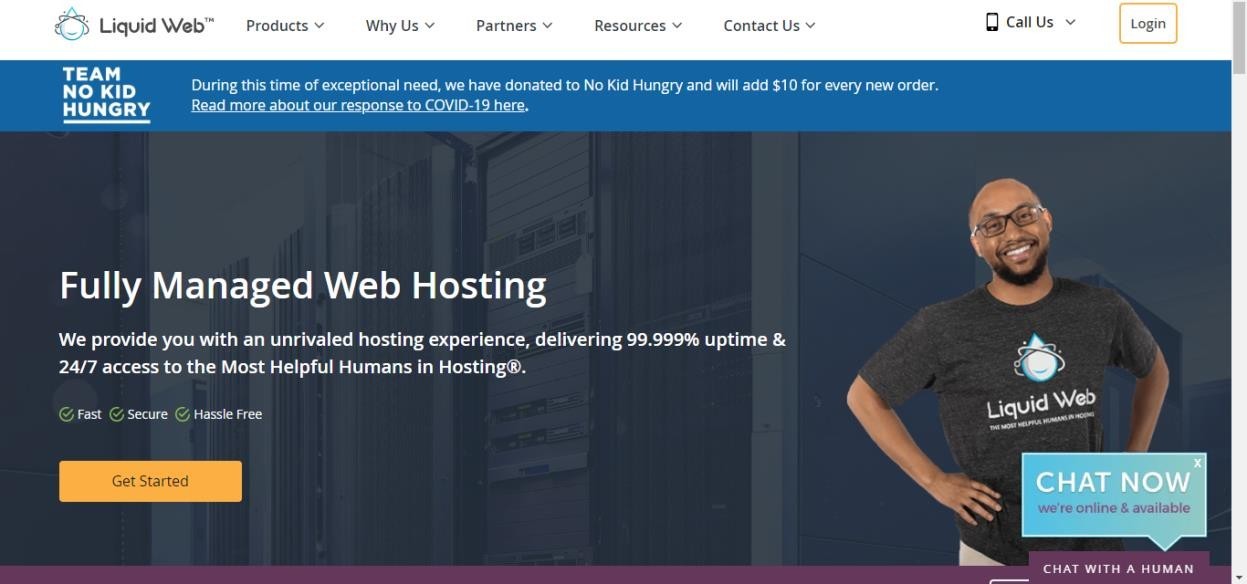This screenshot has width=1247, height=584.
Task: Close the Chat Now popup
Action: [x=1197, y=463]
